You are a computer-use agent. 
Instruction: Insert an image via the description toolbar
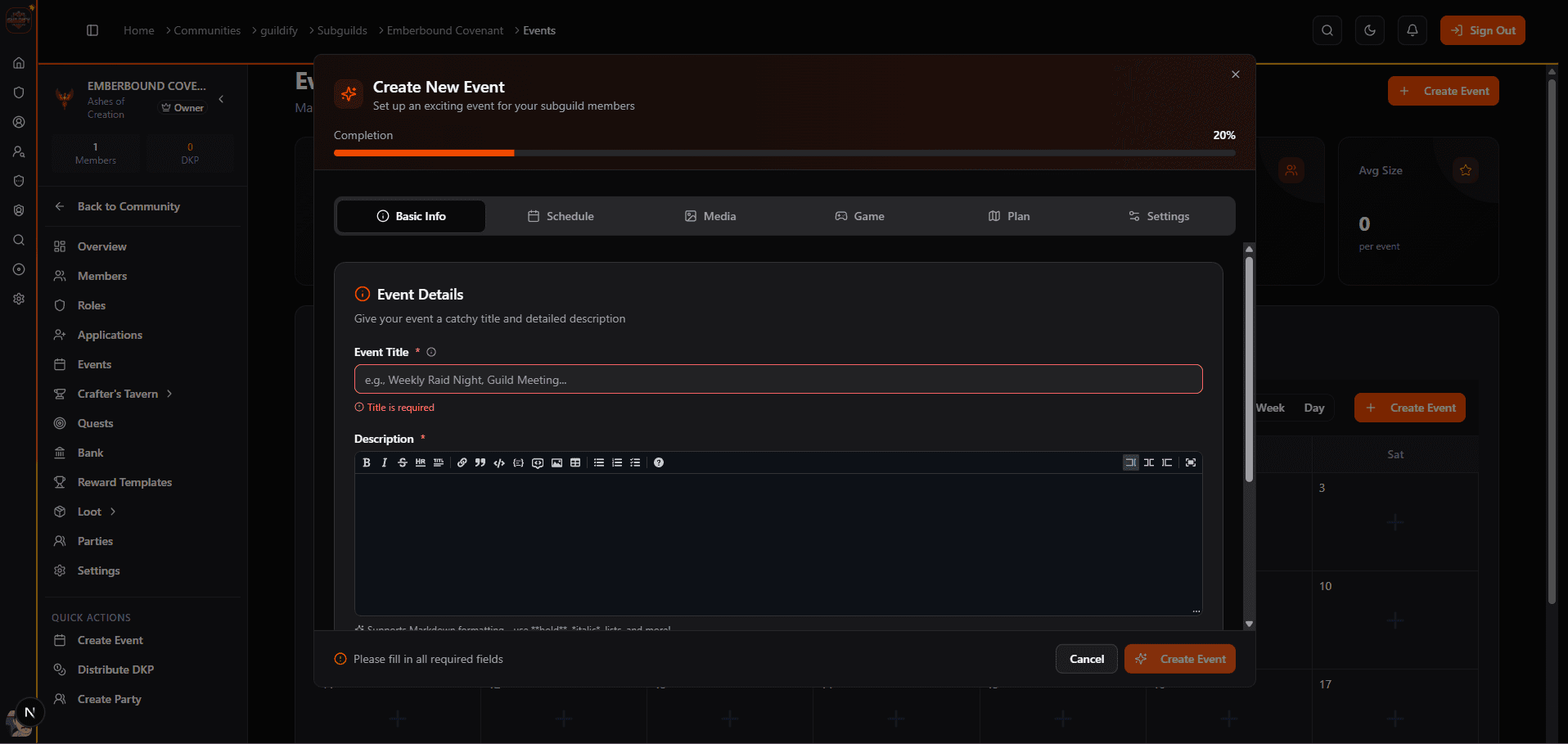click(x=557, y=462)
